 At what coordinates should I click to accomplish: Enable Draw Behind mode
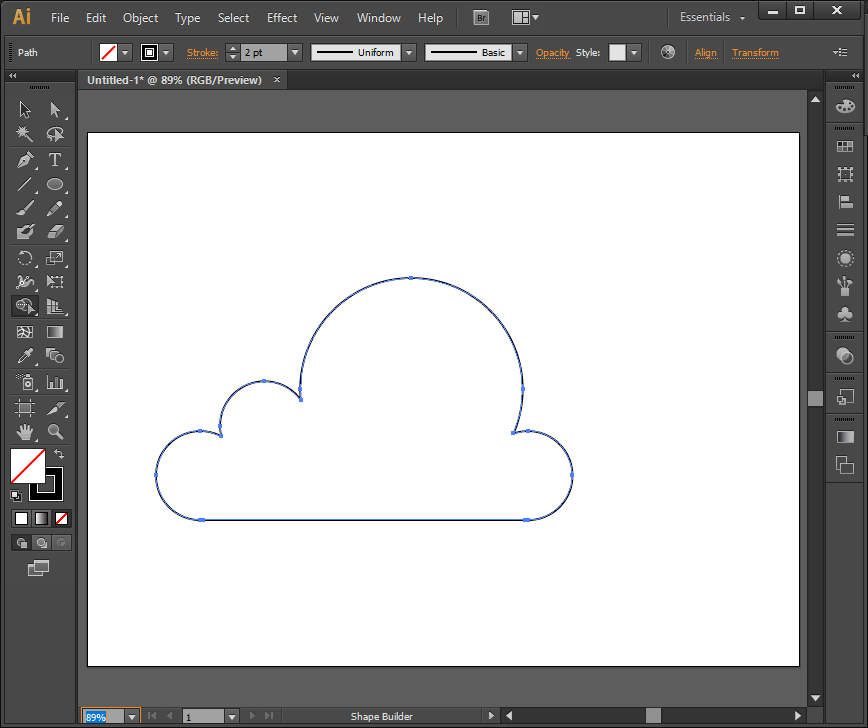click(42, 543)
